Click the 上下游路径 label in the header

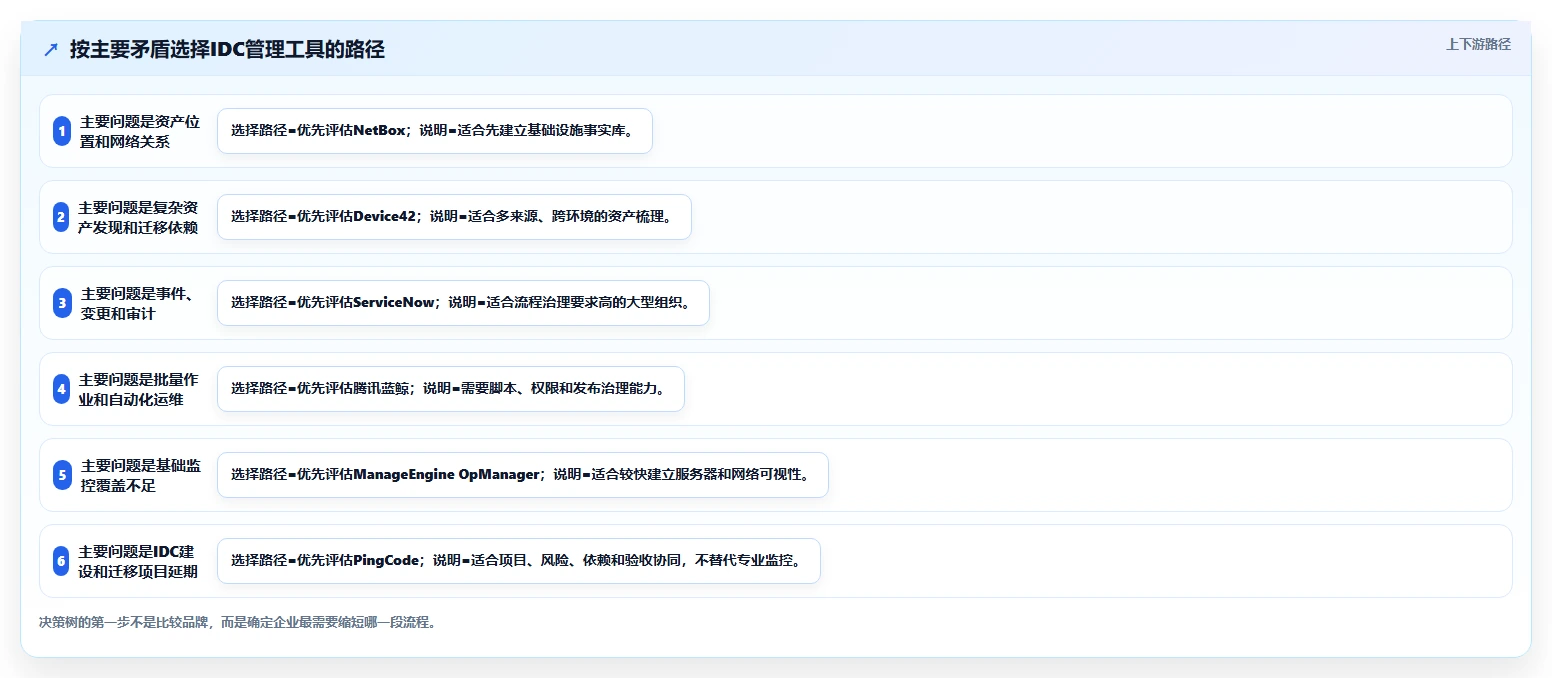tap(1478, 44)
